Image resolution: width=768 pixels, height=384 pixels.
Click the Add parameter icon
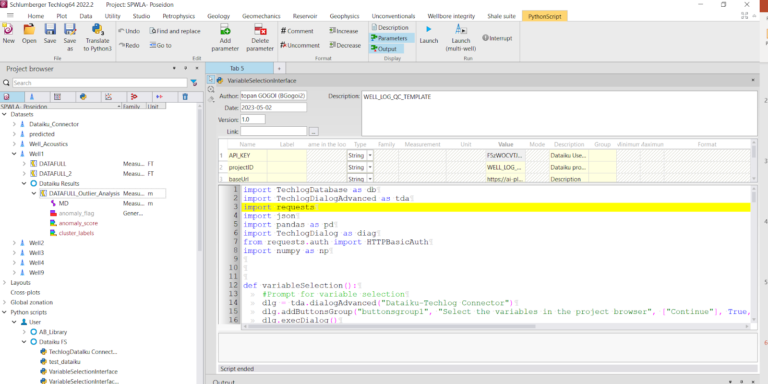pos(225,29)
